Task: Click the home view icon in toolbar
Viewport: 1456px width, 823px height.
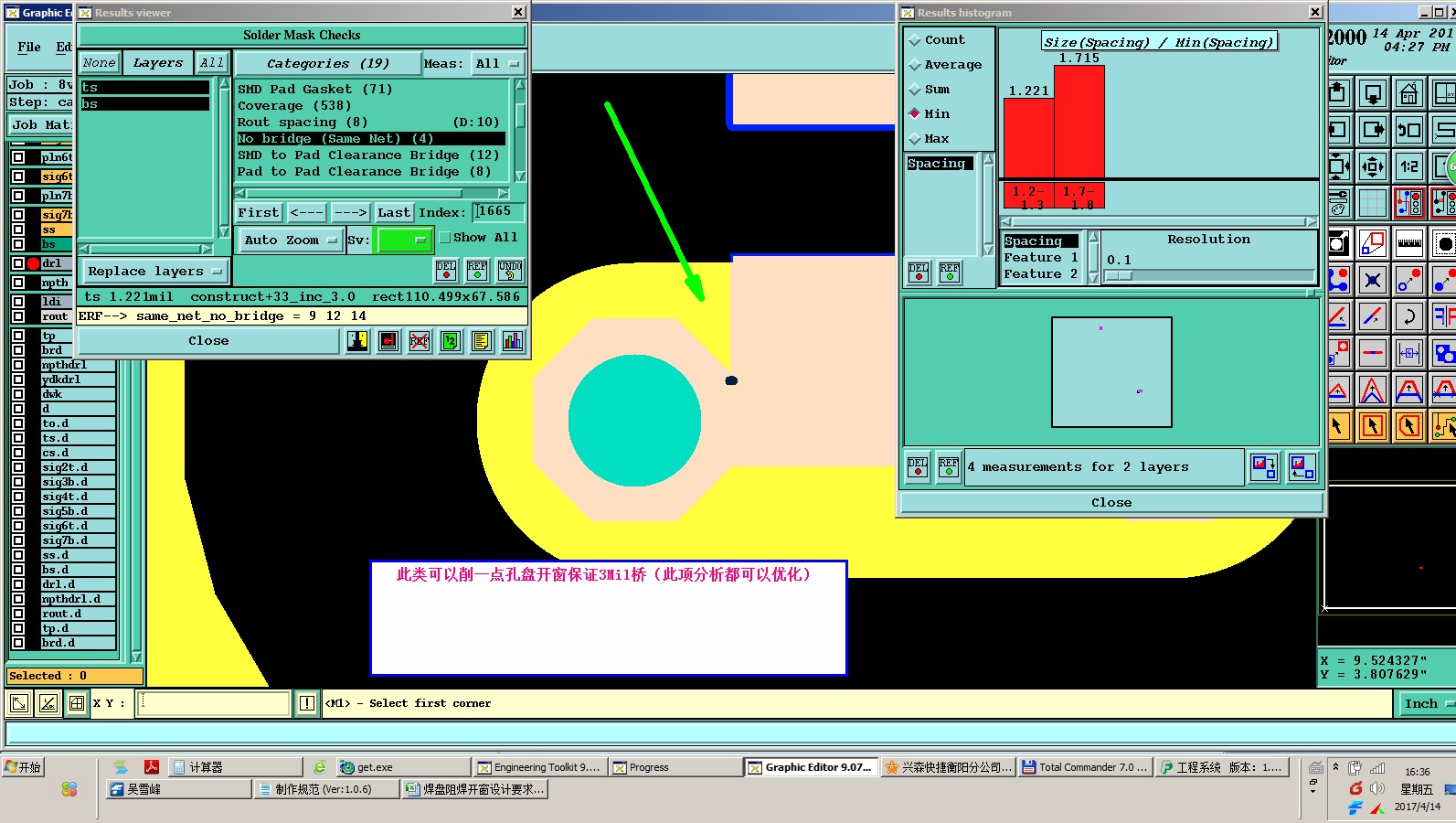Action: pos(1408,93)
